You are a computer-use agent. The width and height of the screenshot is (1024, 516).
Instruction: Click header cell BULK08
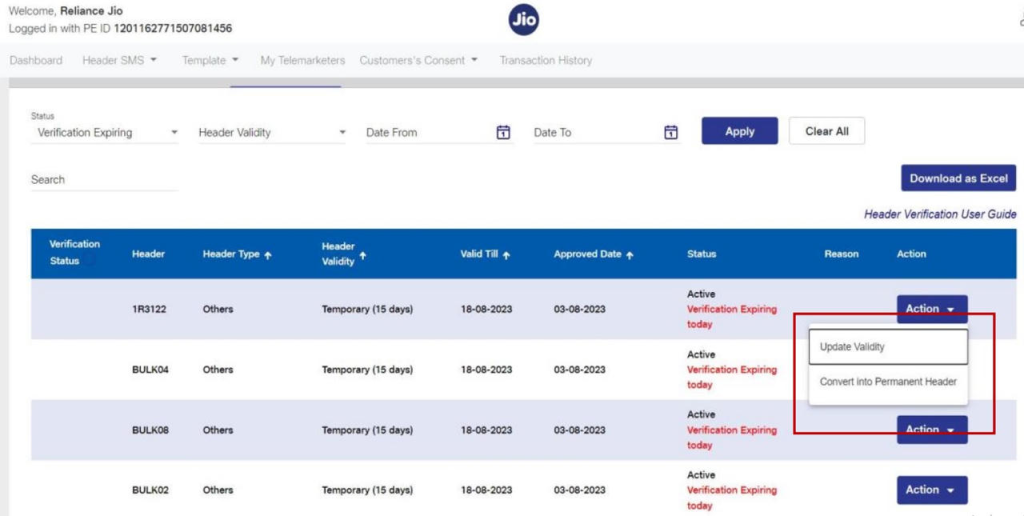coord(151,430)
